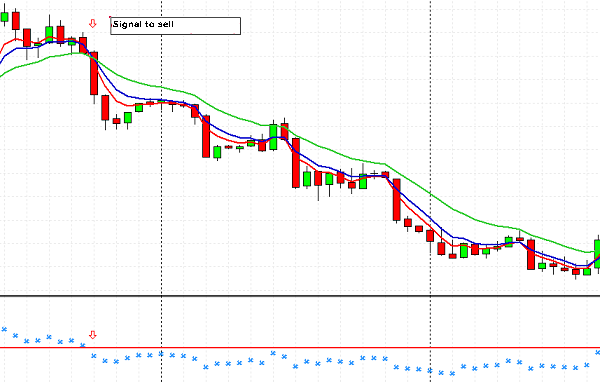Click the tall red candle directly beneath the sell arrow
This screenshot has width=600, height=382.
94,73
